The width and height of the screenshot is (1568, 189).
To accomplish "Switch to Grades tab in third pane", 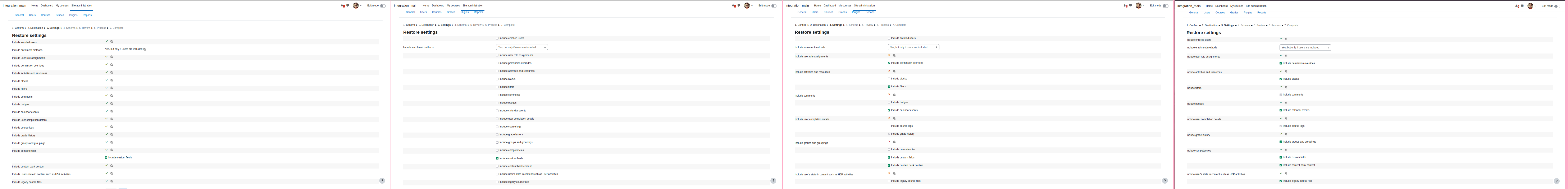I will (x=842, y=12).
